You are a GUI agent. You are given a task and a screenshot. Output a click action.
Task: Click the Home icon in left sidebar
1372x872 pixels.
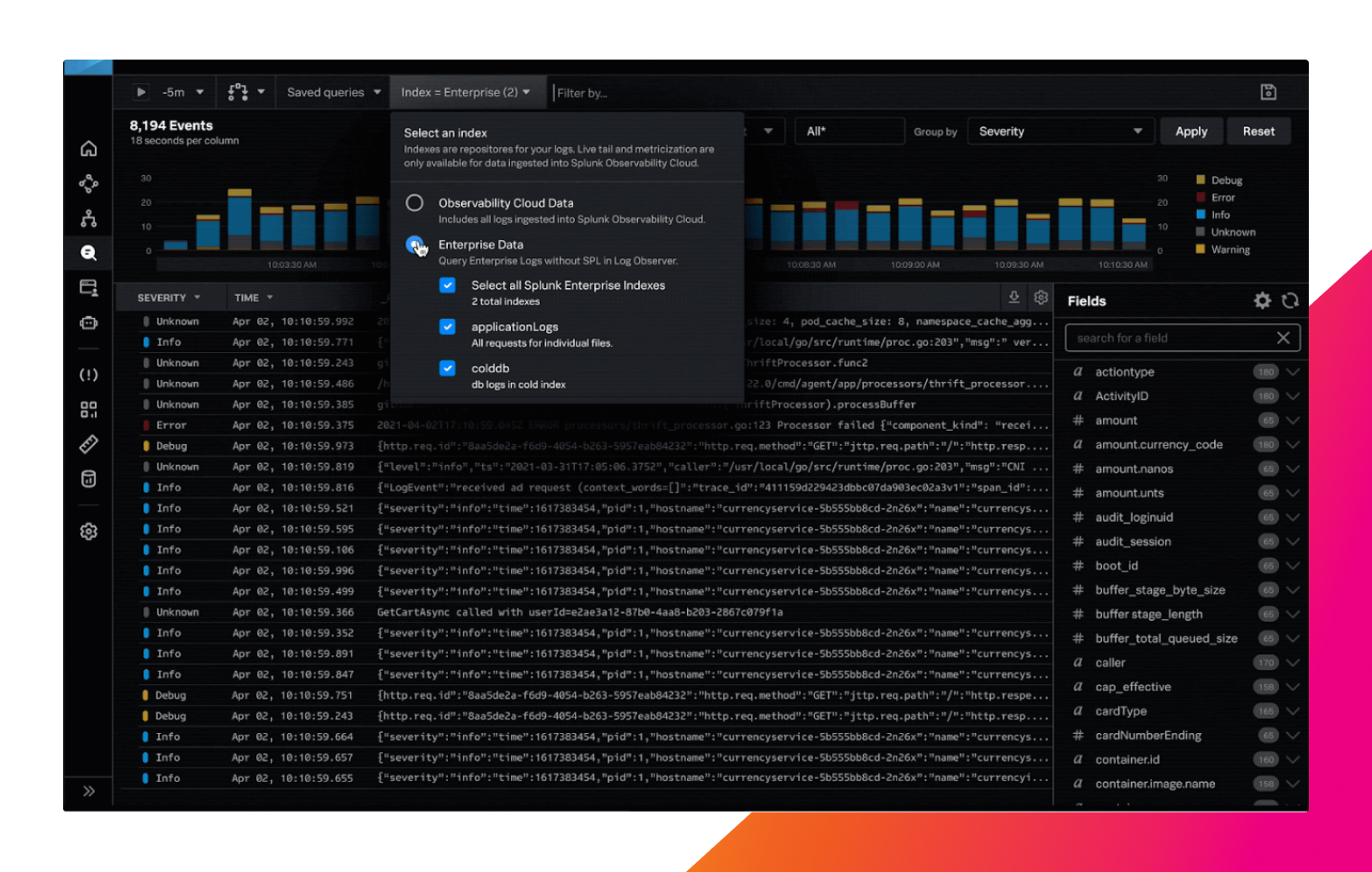pos(88,148)
